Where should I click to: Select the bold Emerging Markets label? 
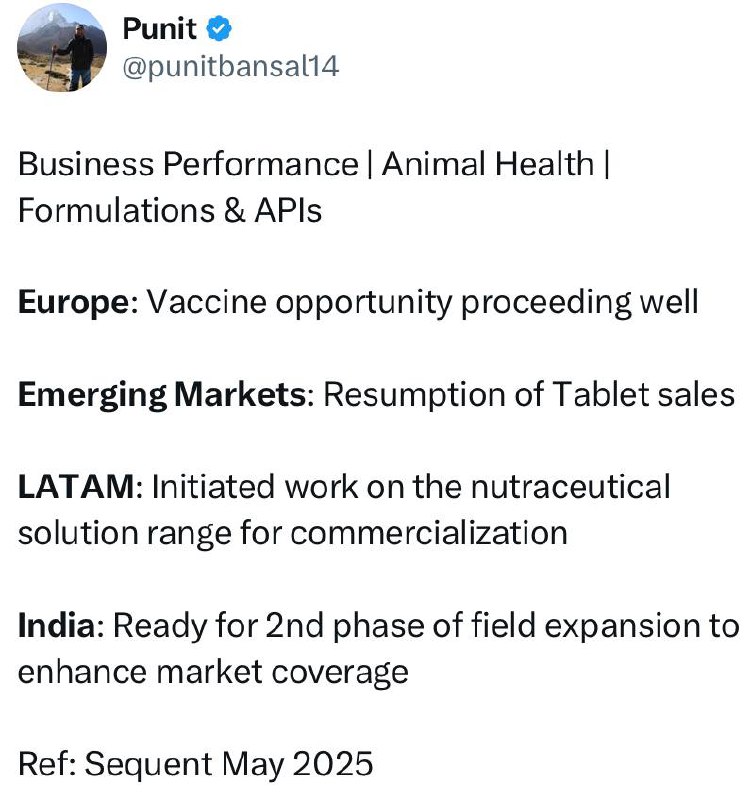tap(162, 395)
